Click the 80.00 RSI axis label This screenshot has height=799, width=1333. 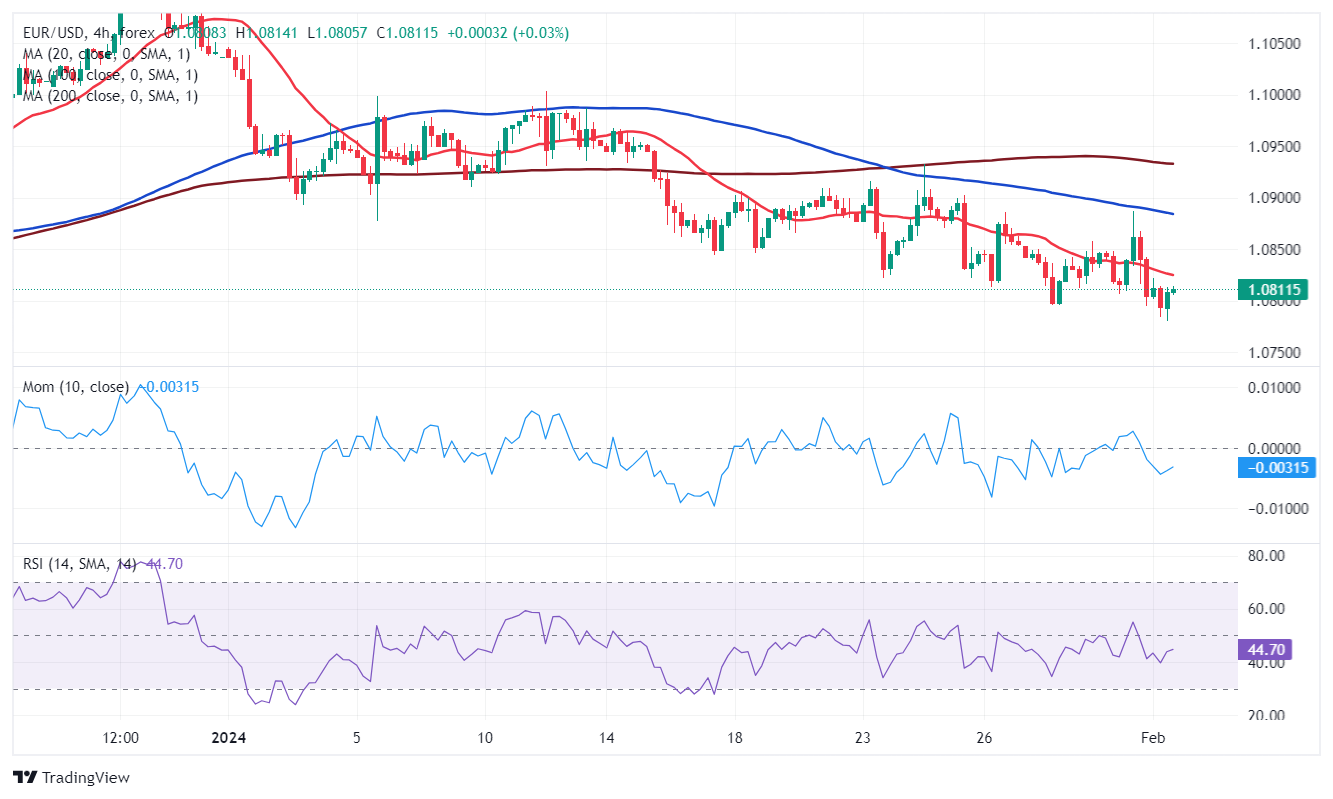click(x=1265, y=555)
